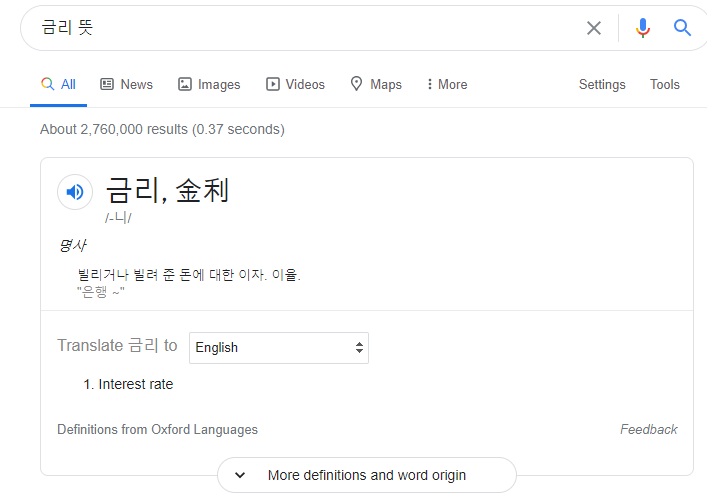
Task: Open the All results tab
Action: 59,84
